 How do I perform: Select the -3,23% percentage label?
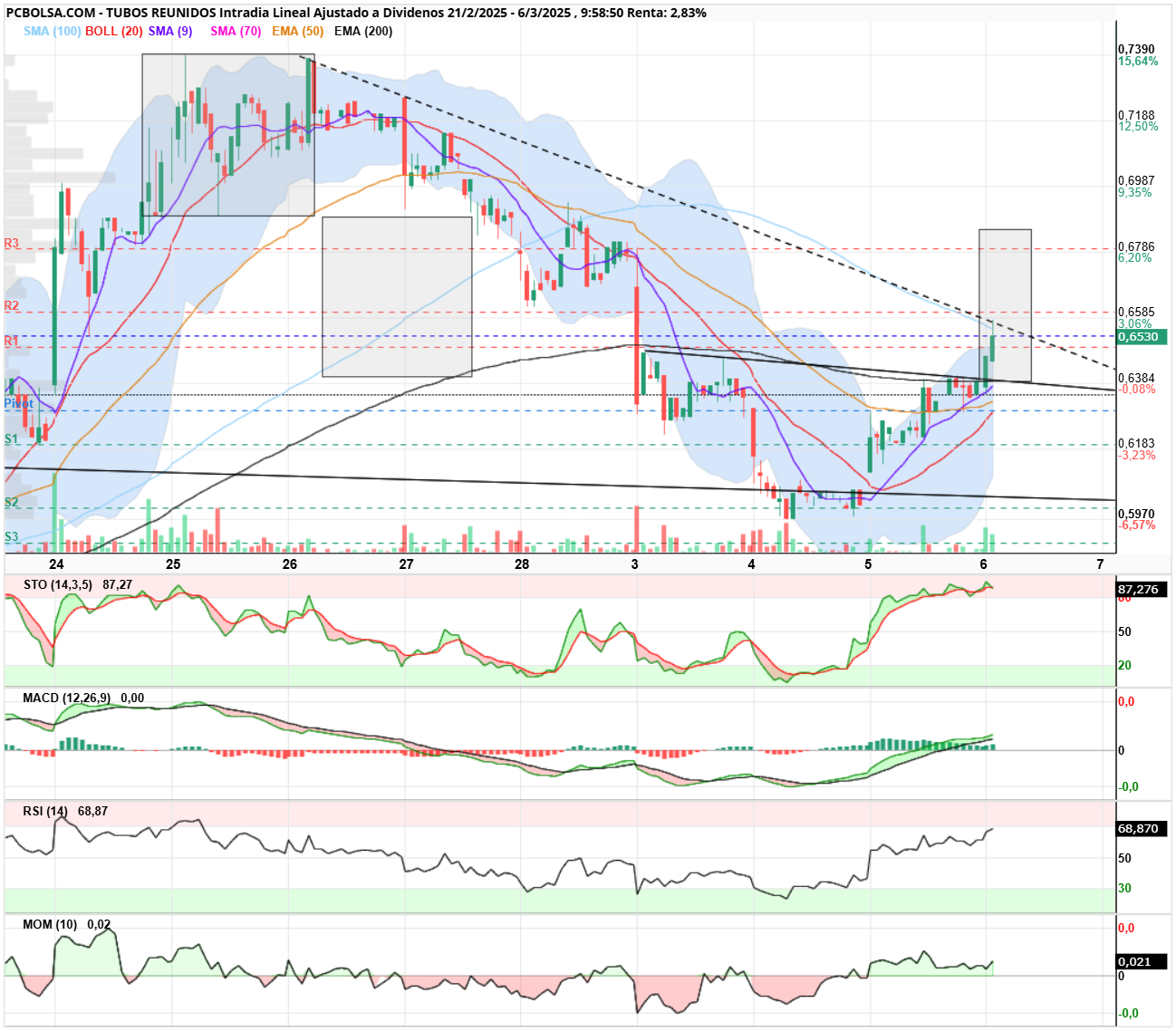[1137, 456]
